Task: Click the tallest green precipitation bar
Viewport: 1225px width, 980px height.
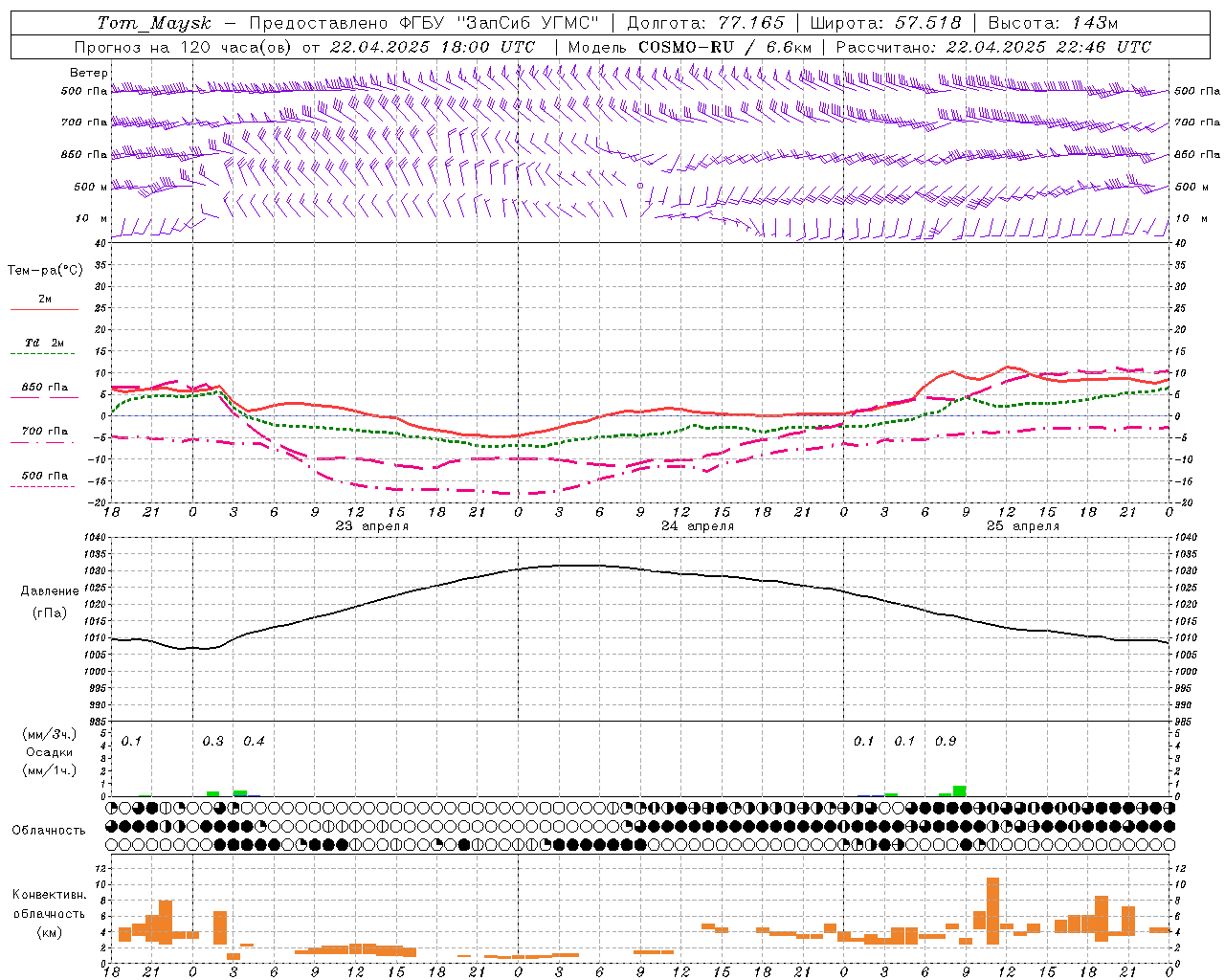Action: (x=959, y=791)
